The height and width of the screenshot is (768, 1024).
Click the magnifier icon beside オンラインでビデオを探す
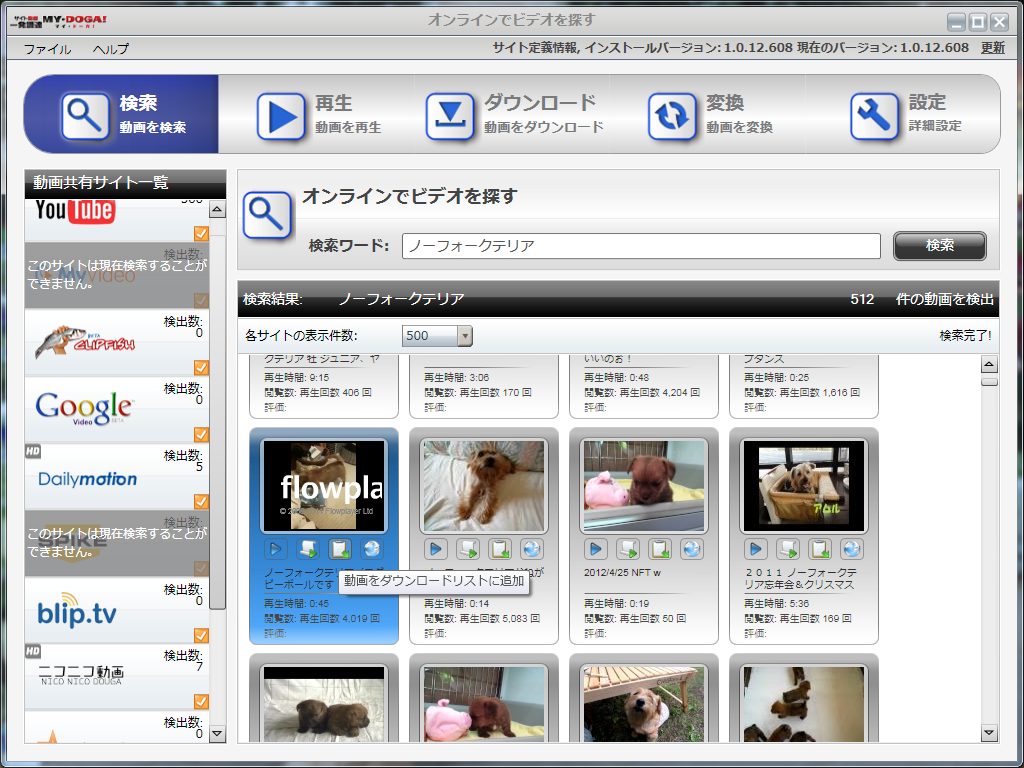click(x=267, y=215)
